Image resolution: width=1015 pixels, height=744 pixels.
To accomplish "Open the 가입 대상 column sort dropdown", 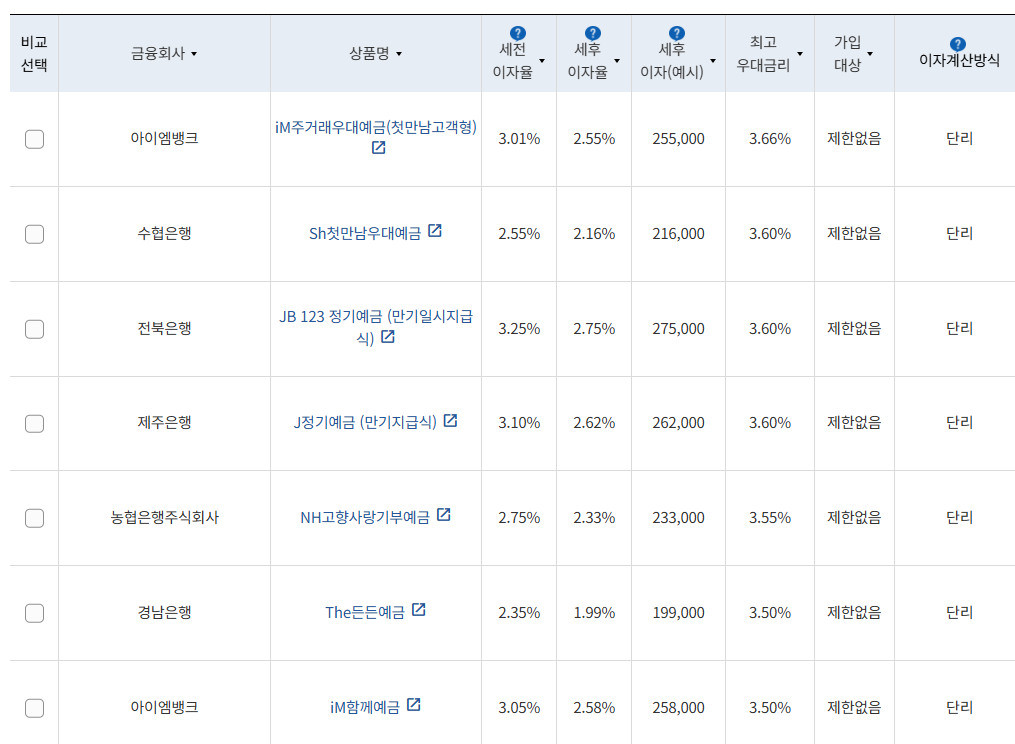I will [x=870, y=54].
